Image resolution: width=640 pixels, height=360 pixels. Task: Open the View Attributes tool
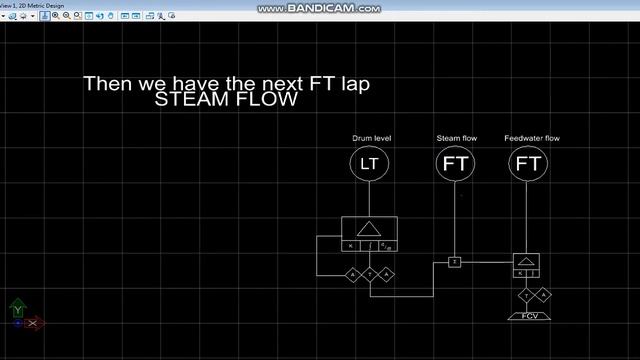(13, 16)
